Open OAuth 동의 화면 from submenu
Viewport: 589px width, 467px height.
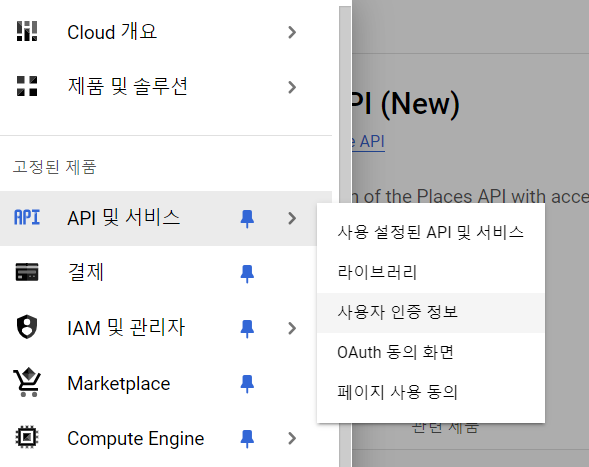click(x=431, y=352)
